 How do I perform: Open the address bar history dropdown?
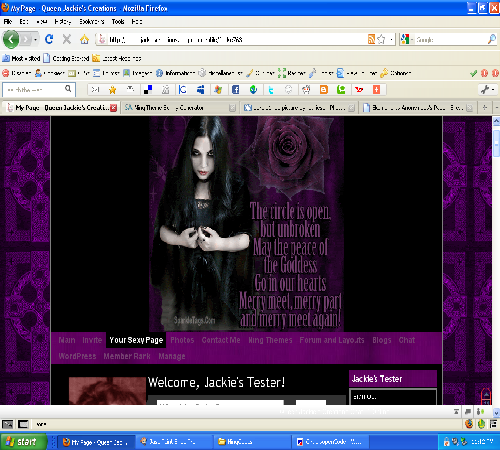(x=391, y=40)
